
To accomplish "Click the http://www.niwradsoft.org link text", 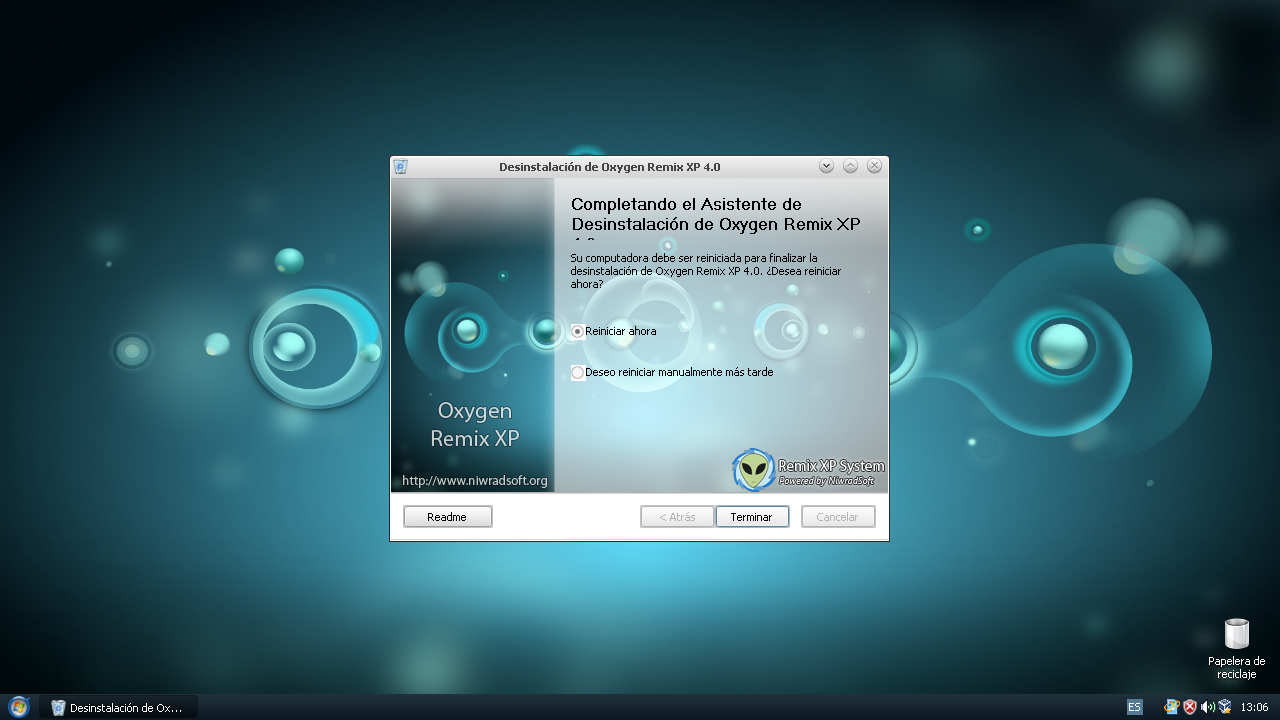I will (x=475, y=481).
